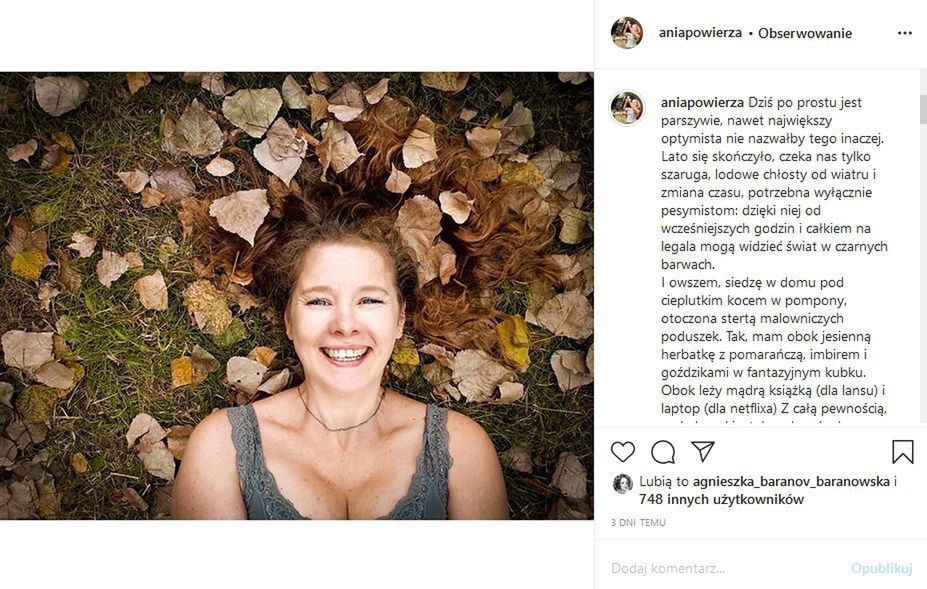This screenshot has height=589, width=927.
Task: Focus the 'Dodaj komentarz...' comment field
Action: coord(720,568)
